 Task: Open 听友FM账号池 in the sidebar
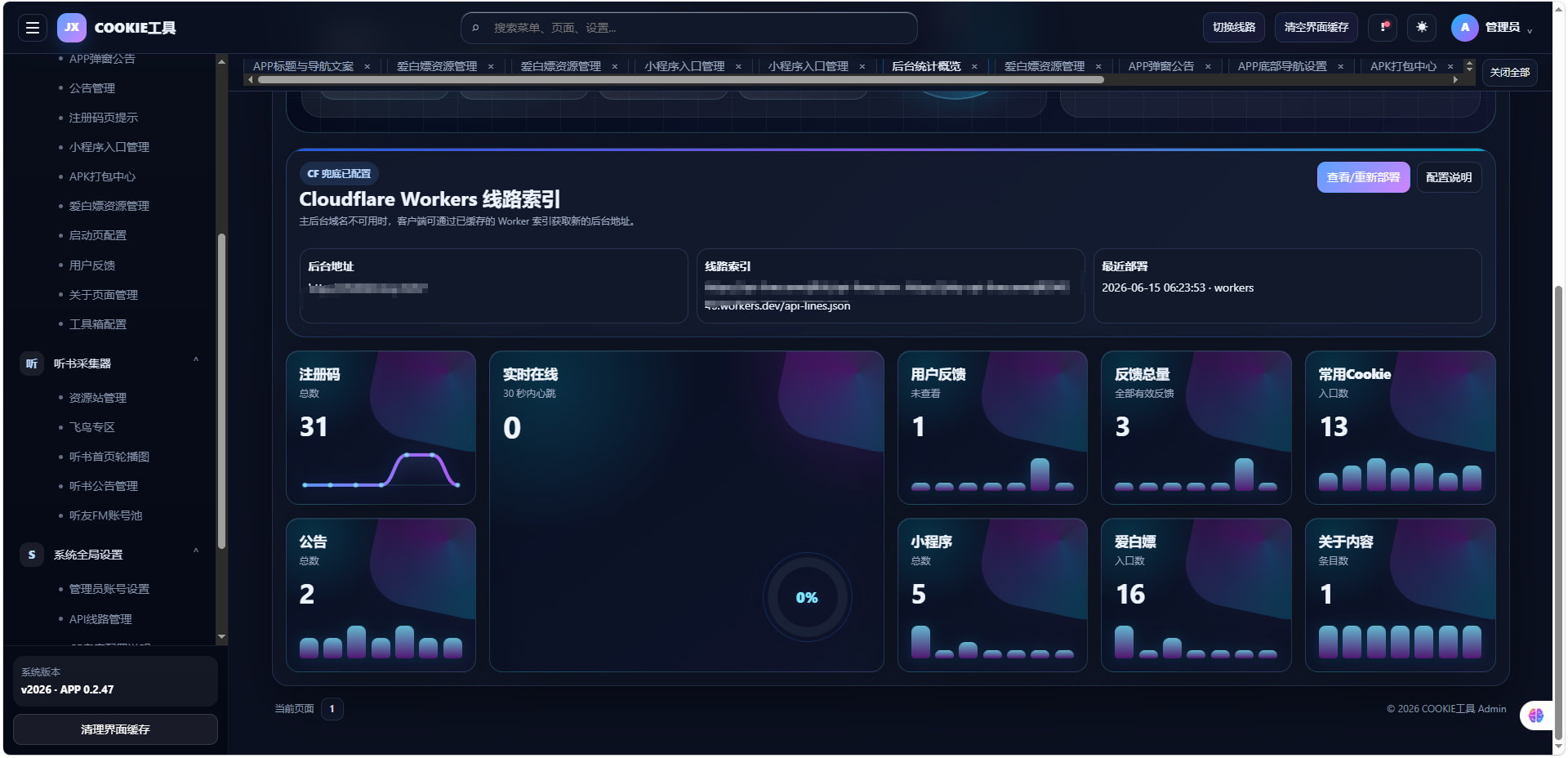point(106,515)
